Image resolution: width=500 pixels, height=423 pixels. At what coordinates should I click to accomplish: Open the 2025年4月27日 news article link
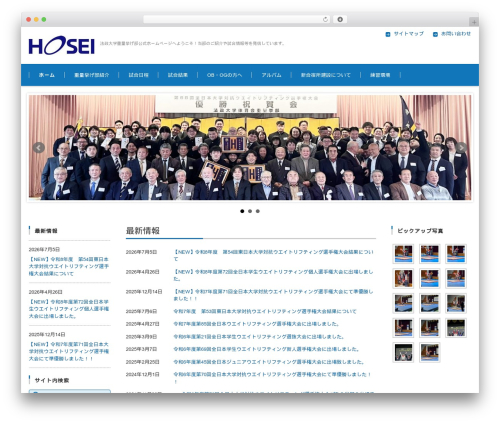tap(256, 324)
